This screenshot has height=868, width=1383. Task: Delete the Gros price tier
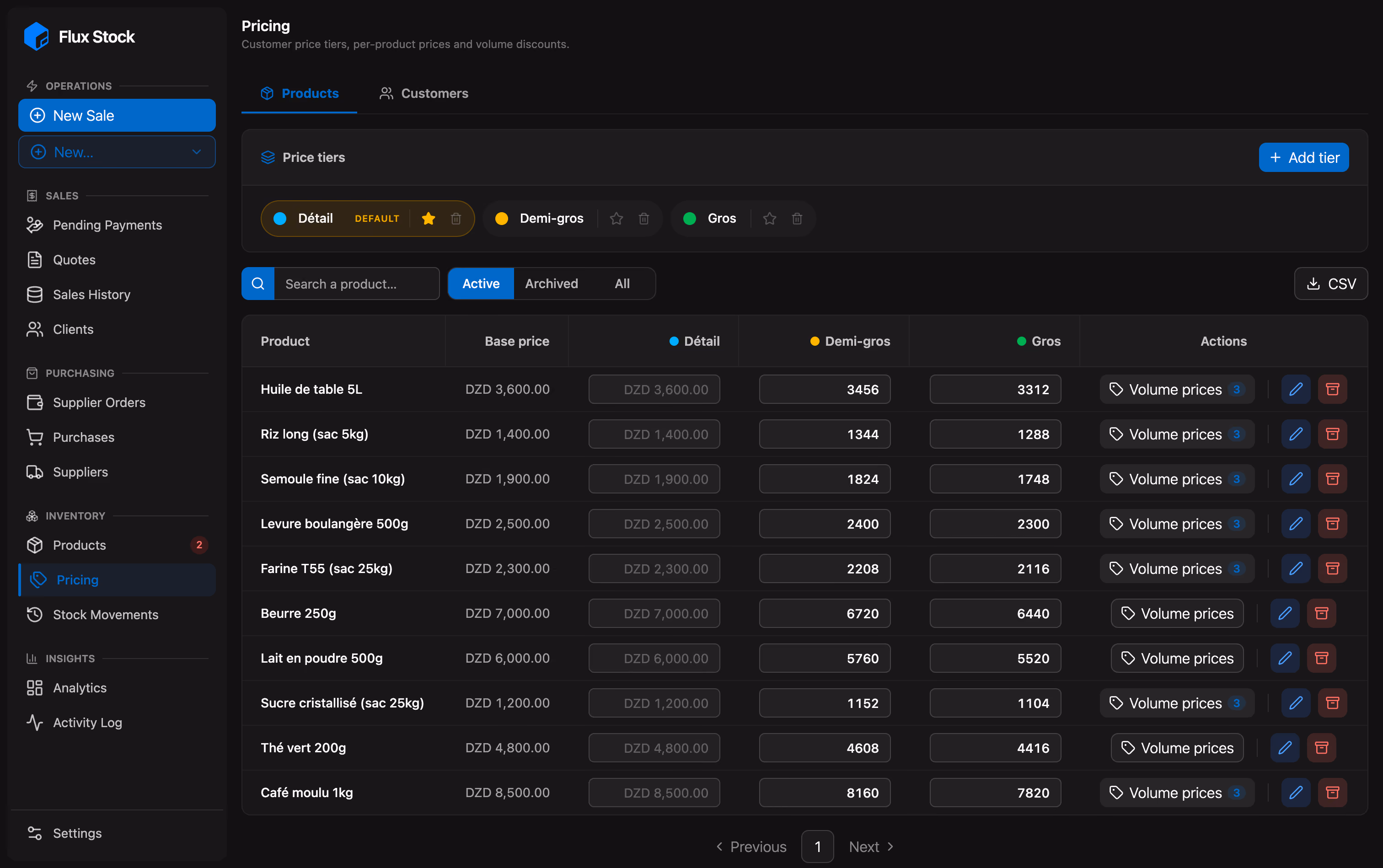click(x=797, y=218)
